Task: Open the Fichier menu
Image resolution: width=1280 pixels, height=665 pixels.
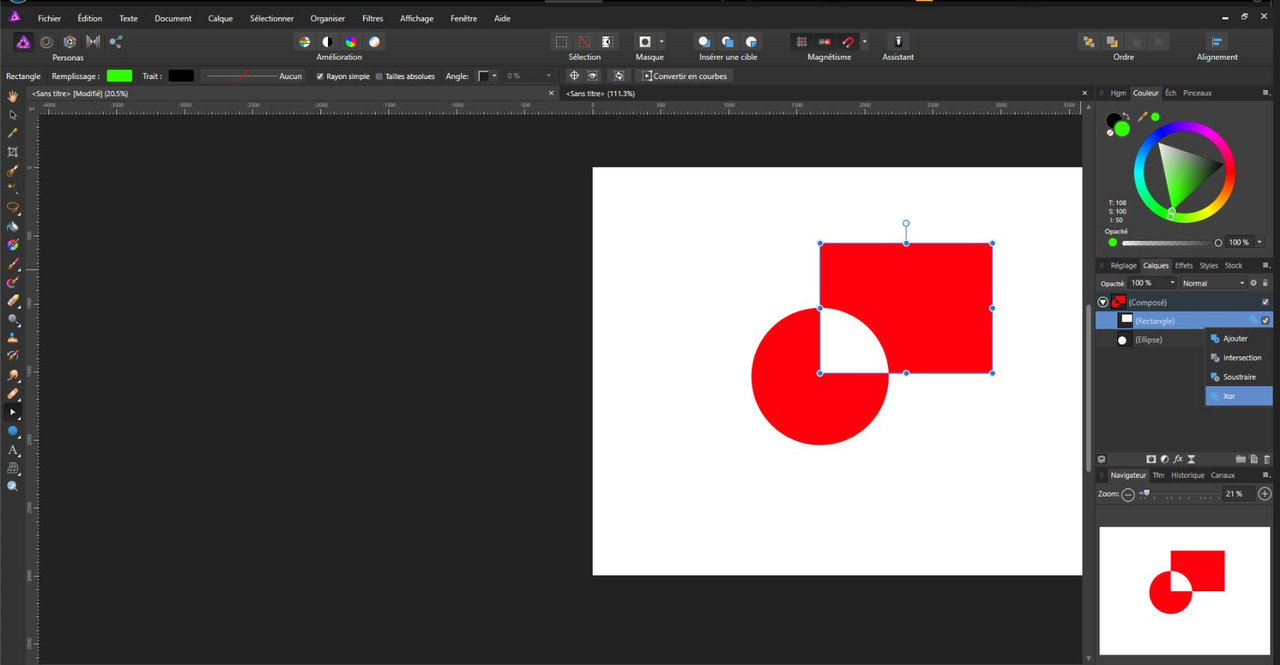Action: pos(49,18)
